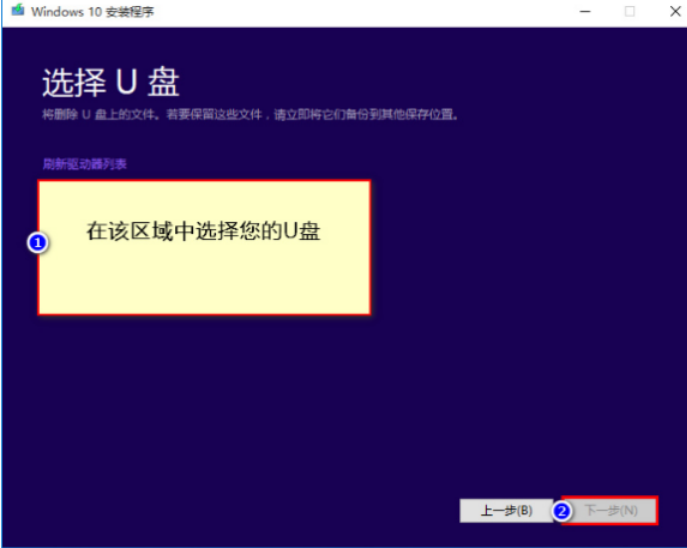This screenshot has height=548, width=687.
Task: Click the blue number 1 annotation badge
Action: pyautogui.click(x=37, y=243)
